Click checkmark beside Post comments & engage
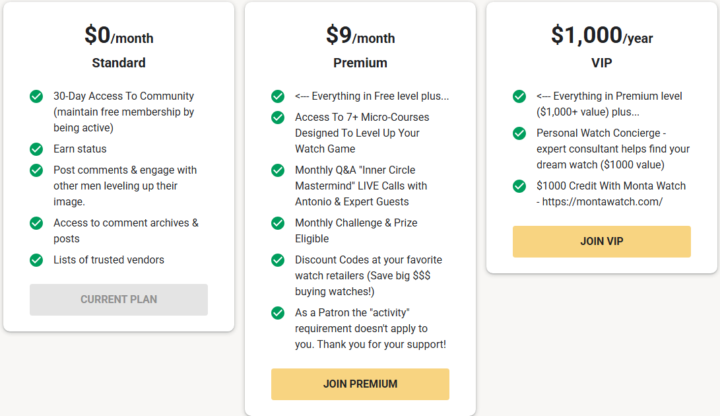The image size is (720, 416). pos(37,170)
